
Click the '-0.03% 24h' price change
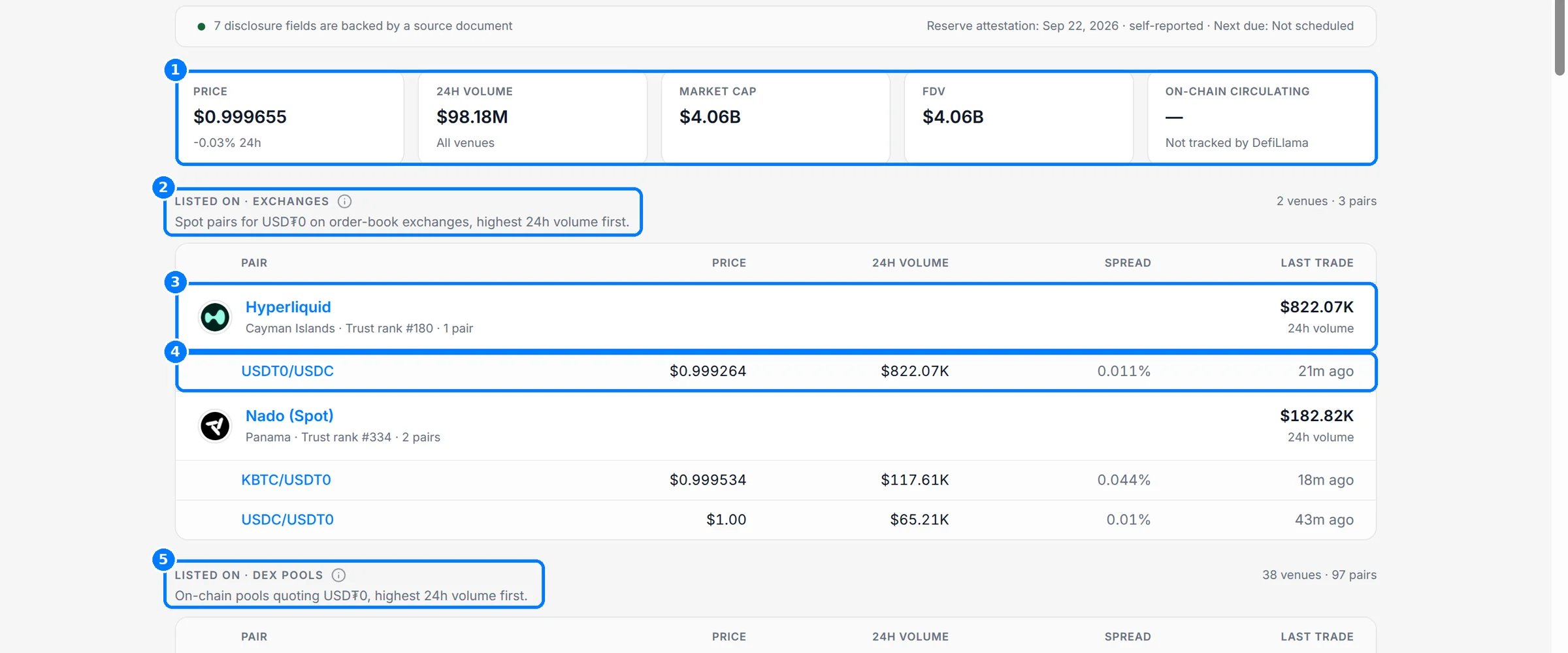tap(227, 143)
